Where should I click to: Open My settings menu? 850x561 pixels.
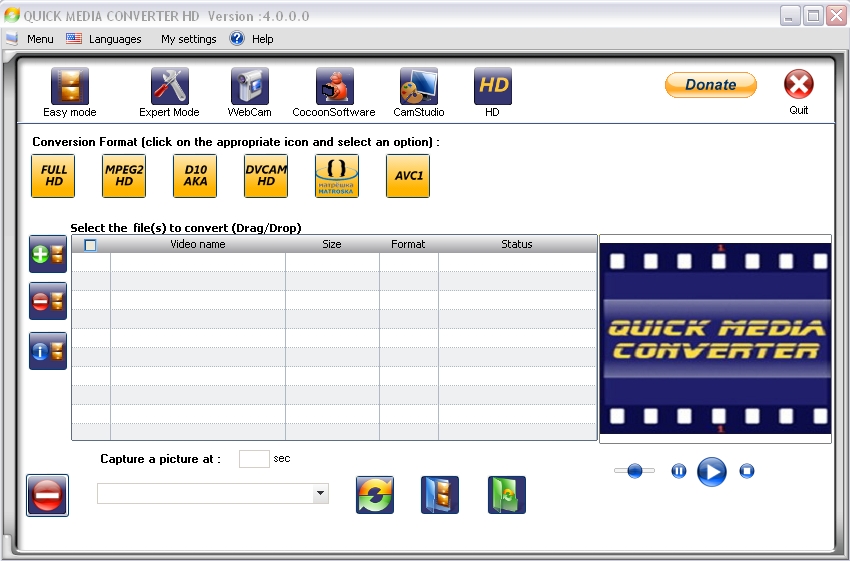[x=189, y=39]
